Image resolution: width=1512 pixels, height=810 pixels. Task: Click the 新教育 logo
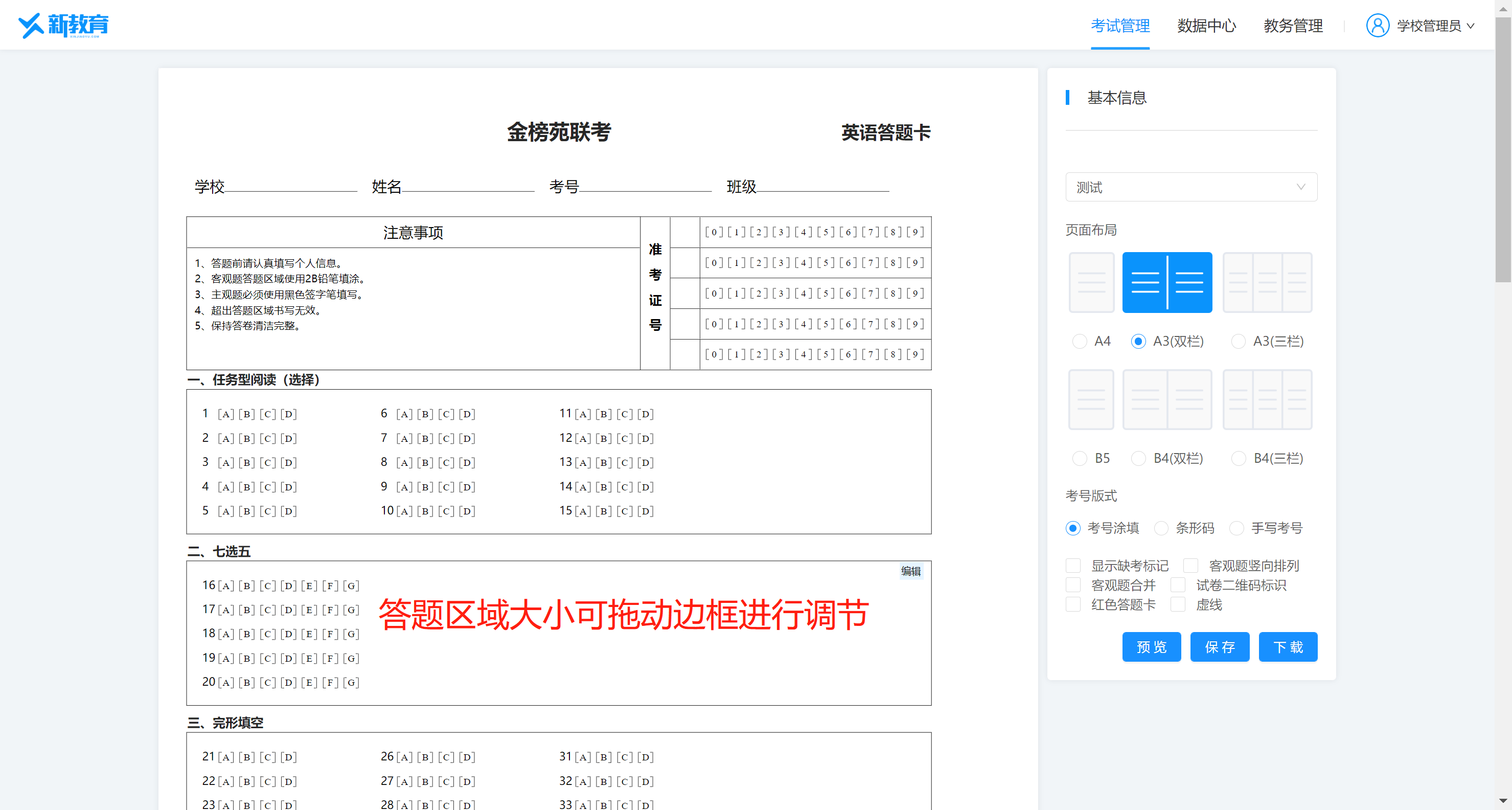pos(63,25)
